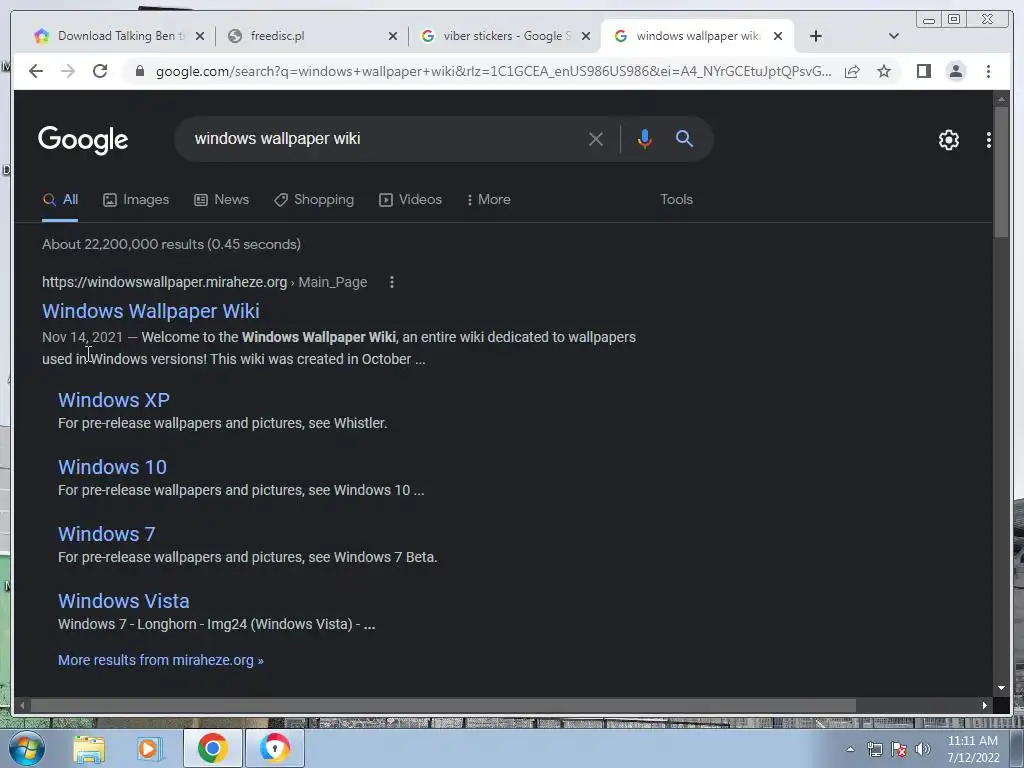
Task: Open the Windows 10 sublink
Action: pos(112,467)
